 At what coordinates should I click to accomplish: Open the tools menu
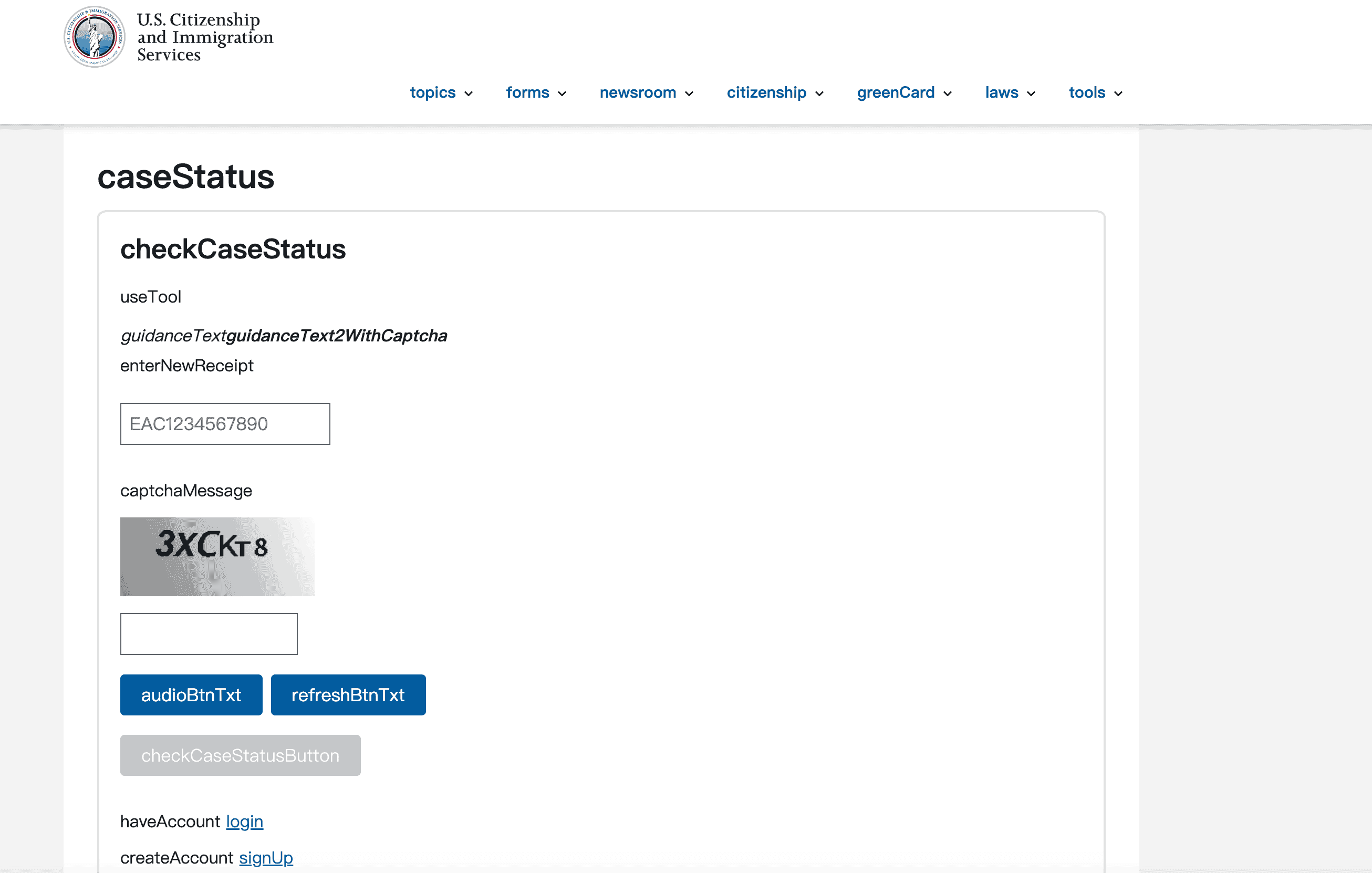[x=1087, y=92]
